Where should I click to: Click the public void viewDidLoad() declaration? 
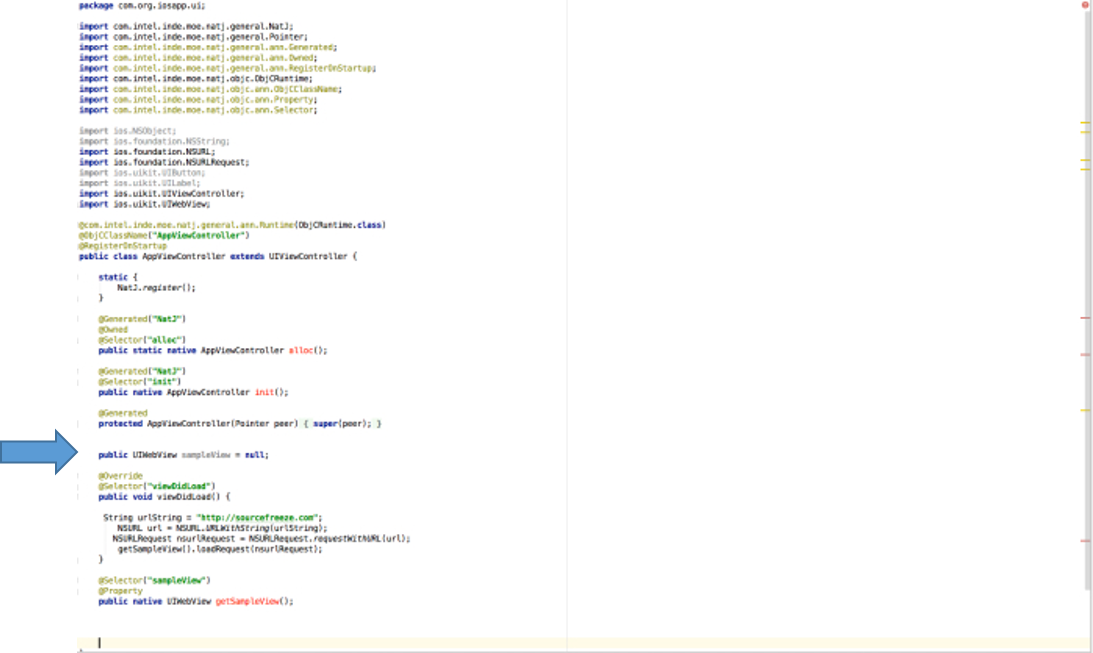pyautogui.click(x=164, y=497)
